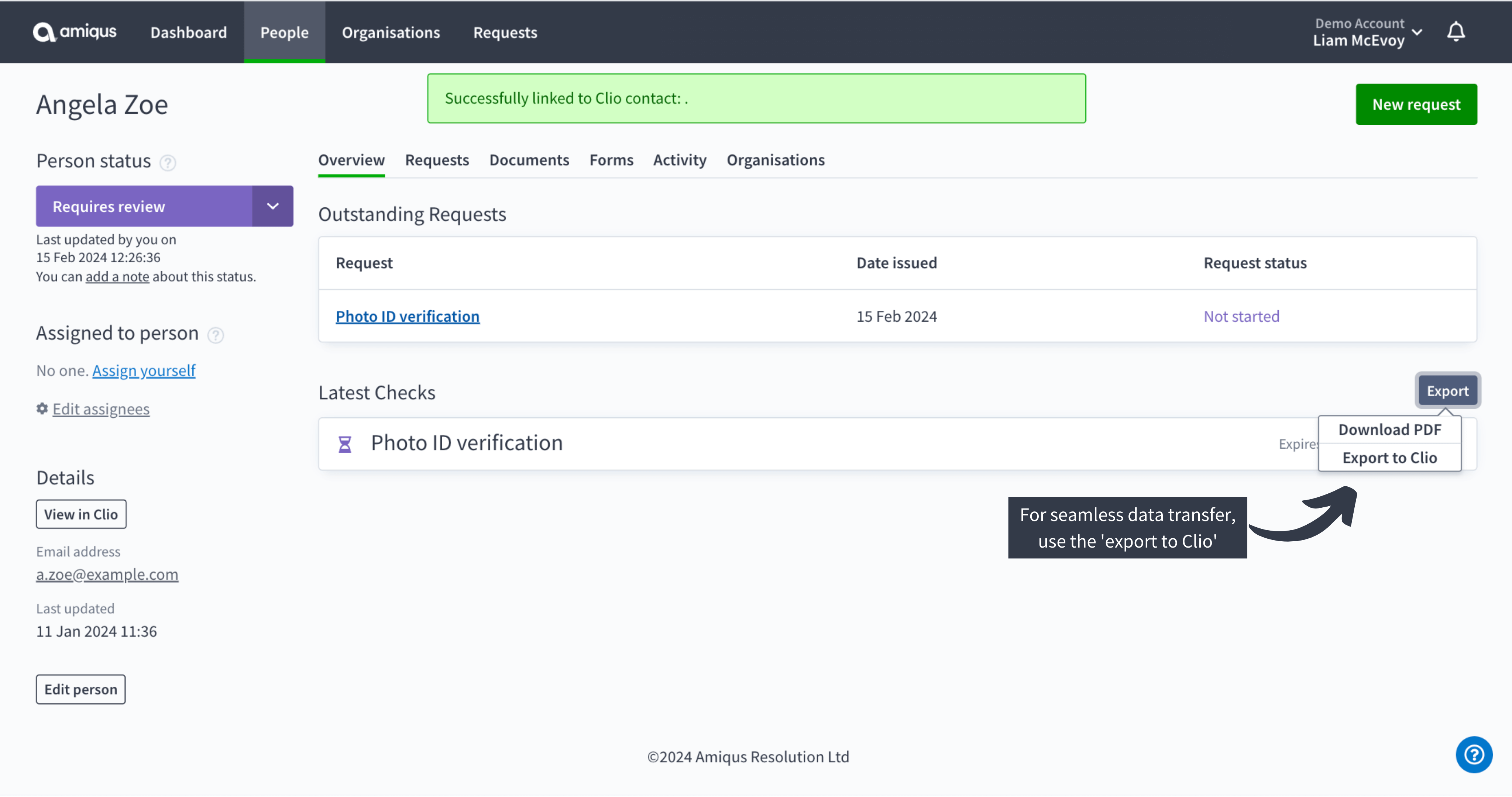Screen dimensions: 1512x797
Task: Open the Photo ID verification request link
Action: [408, 316]
